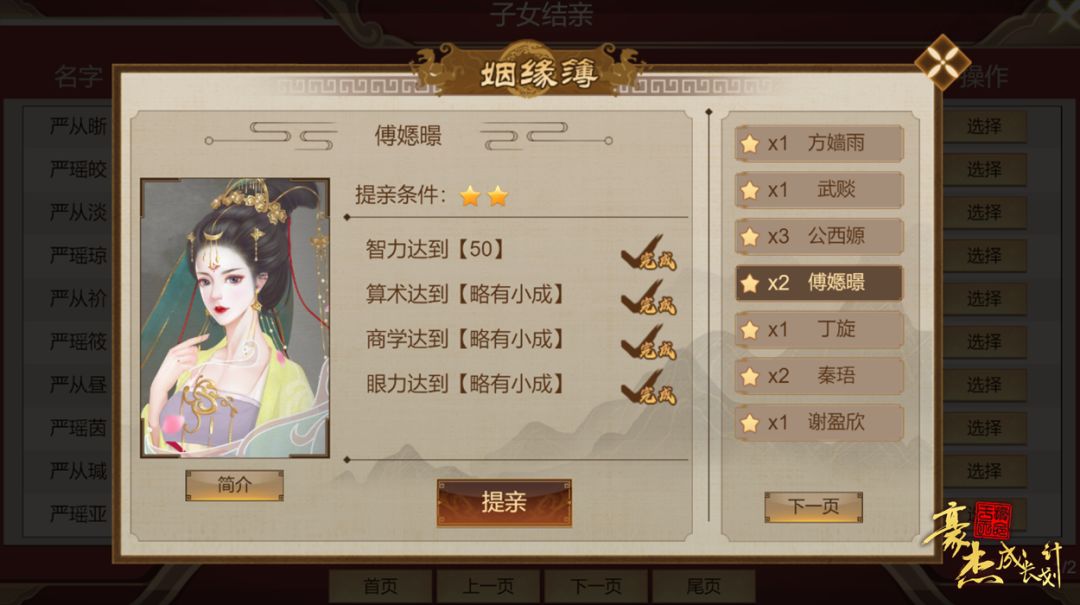Select candidate 武赕 in the list
The height and width of the screenshot is (605, 1080).
point(819,189)
